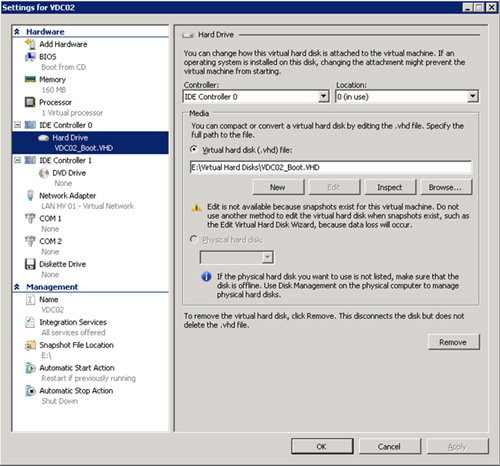500x466 pixels.
Task: Select the BIOS icon in hardware list
Action: [x=30, y=57]
